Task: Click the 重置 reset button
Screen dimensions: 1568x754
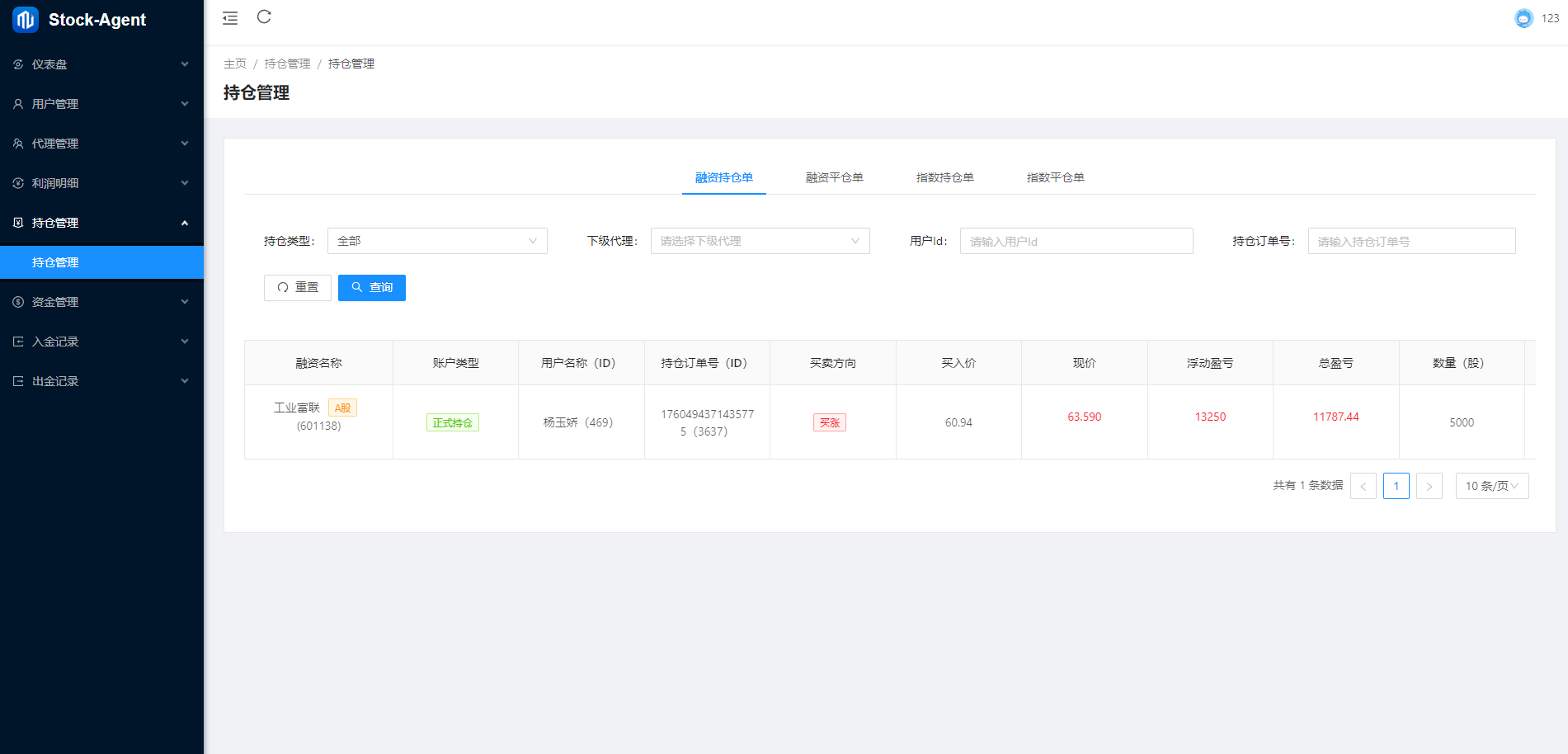Action: tap(298, 287)
